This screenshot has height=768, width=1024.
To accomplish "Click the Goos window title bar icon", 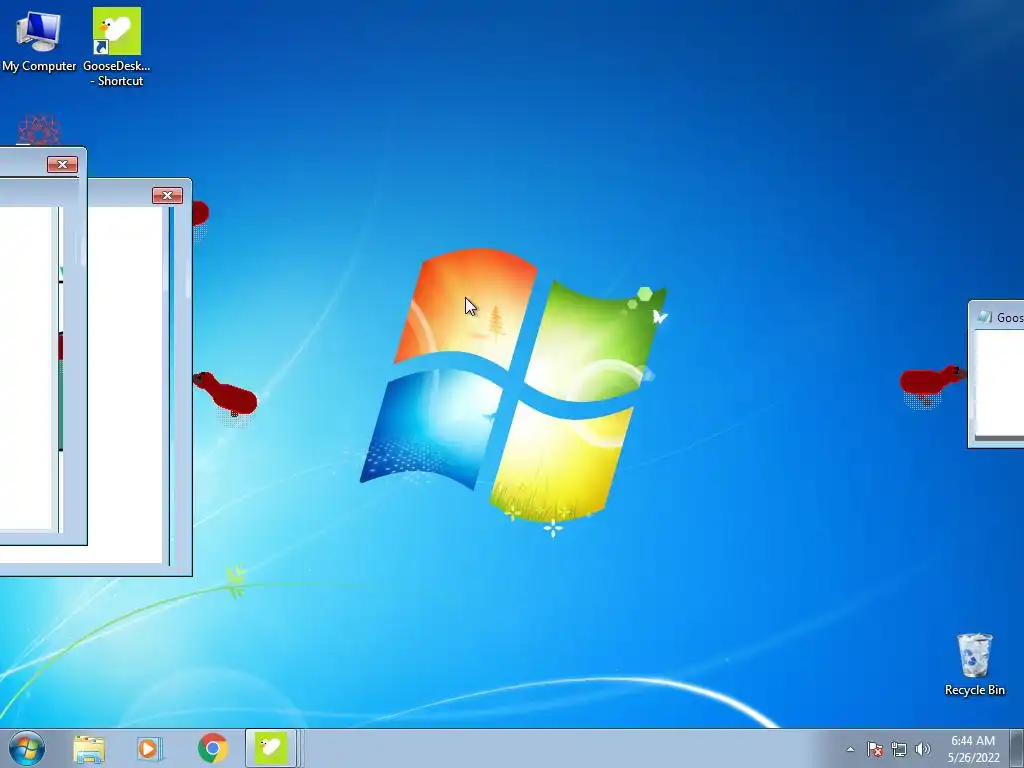I will 984,317.
